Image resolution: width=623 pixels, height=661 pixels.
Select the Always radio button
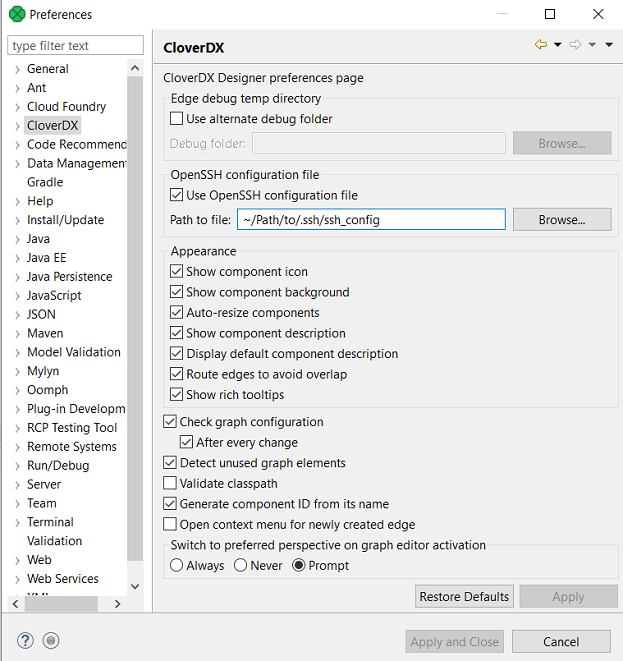pyautogui.click(x=176, y=565)
